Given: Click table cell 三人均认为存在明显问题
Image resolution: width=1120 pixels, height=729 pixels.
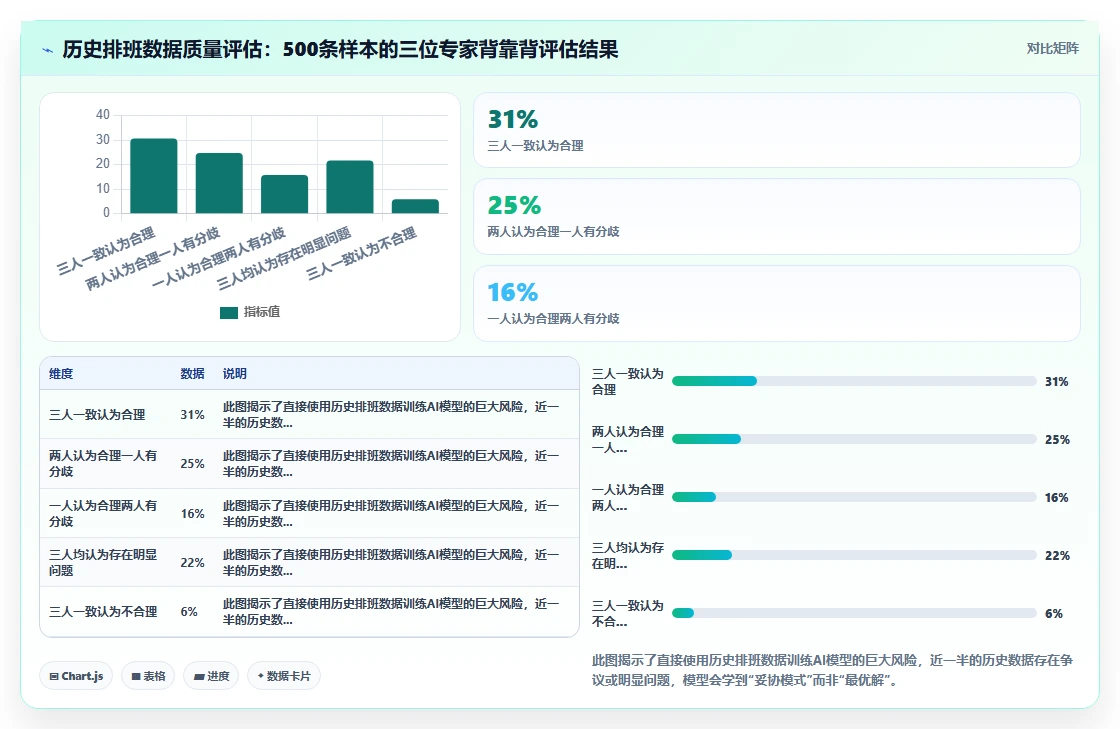Looking at the screenshot, I should (x=103, y=563).
